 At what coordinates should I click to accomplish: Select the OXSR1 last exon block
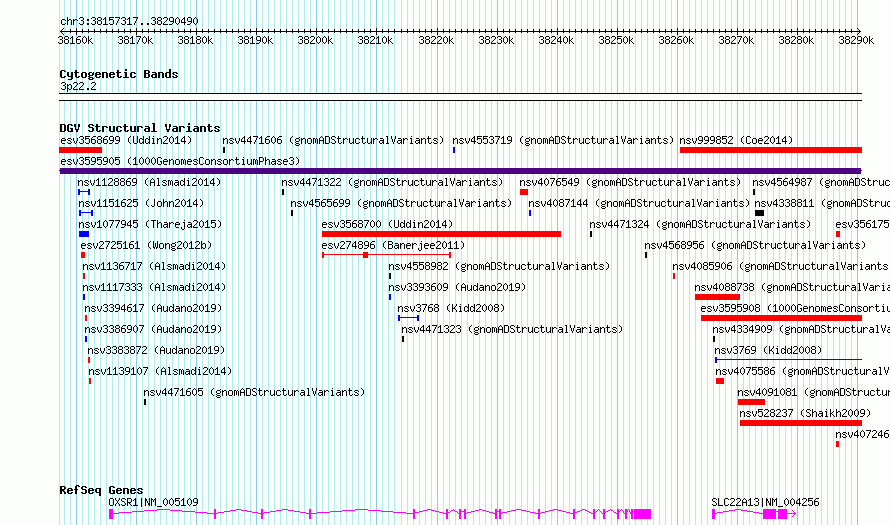(643, 514)
